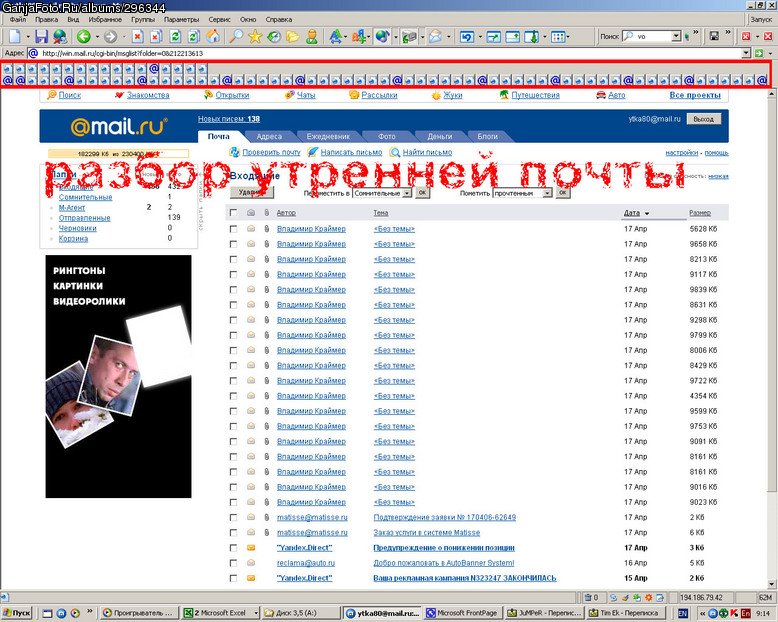Open the Новых писем: 138 link
The height and width of the screenshot is (622, 778).
[229, 119]
